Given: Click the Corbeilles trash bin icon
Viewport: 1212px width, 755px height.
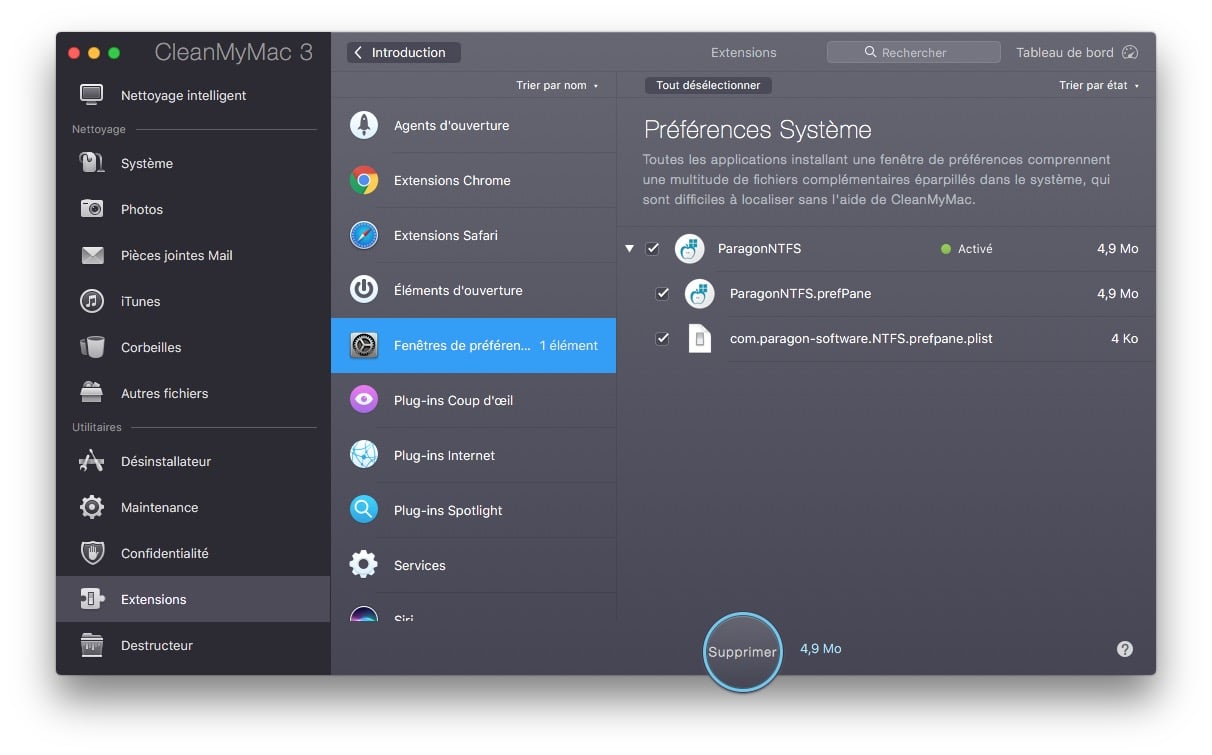Looking at the screenshot, I should click(x=92, y=347).
